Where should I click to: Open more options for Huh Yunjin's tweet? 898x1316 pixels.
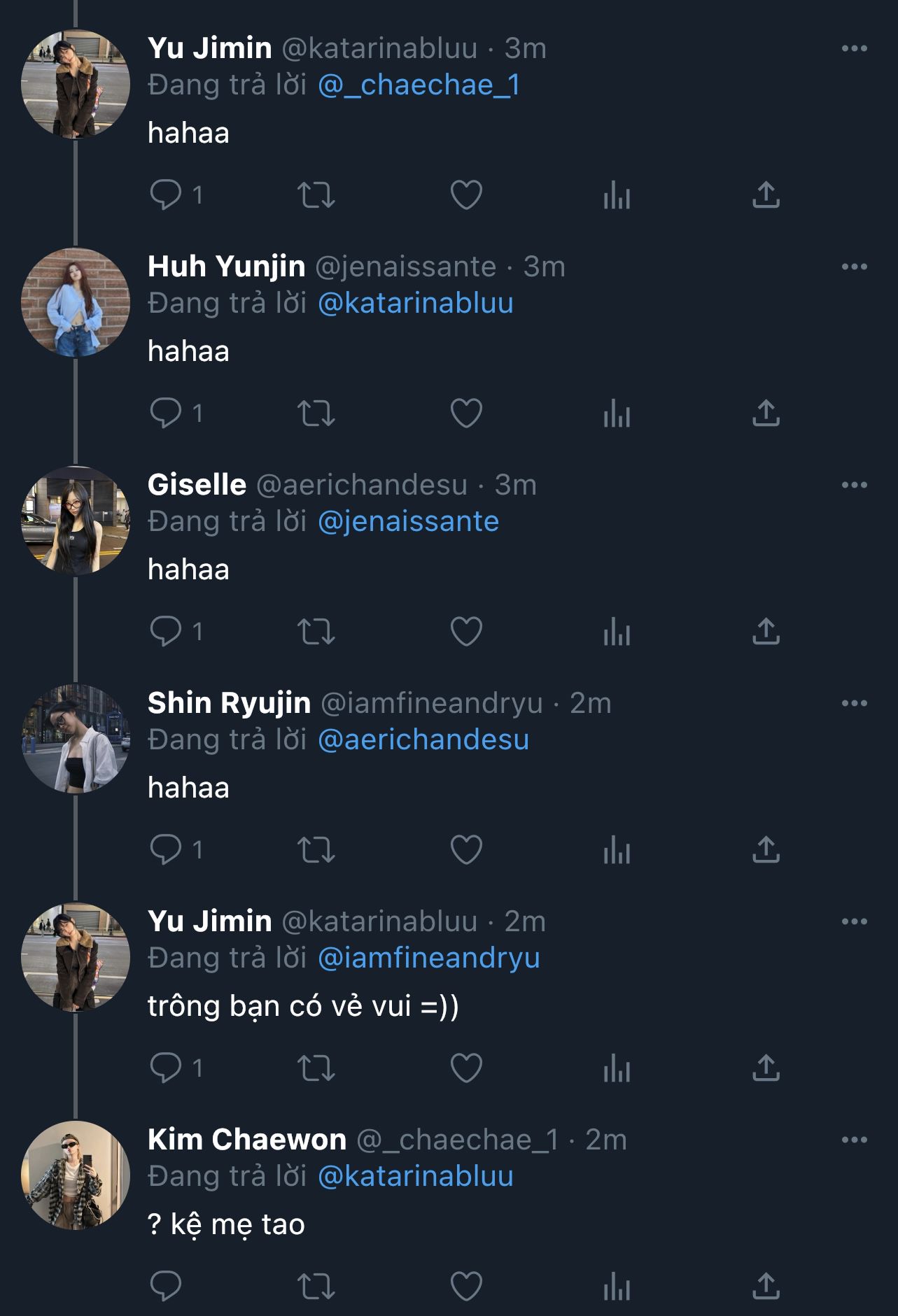pos(854,267)
